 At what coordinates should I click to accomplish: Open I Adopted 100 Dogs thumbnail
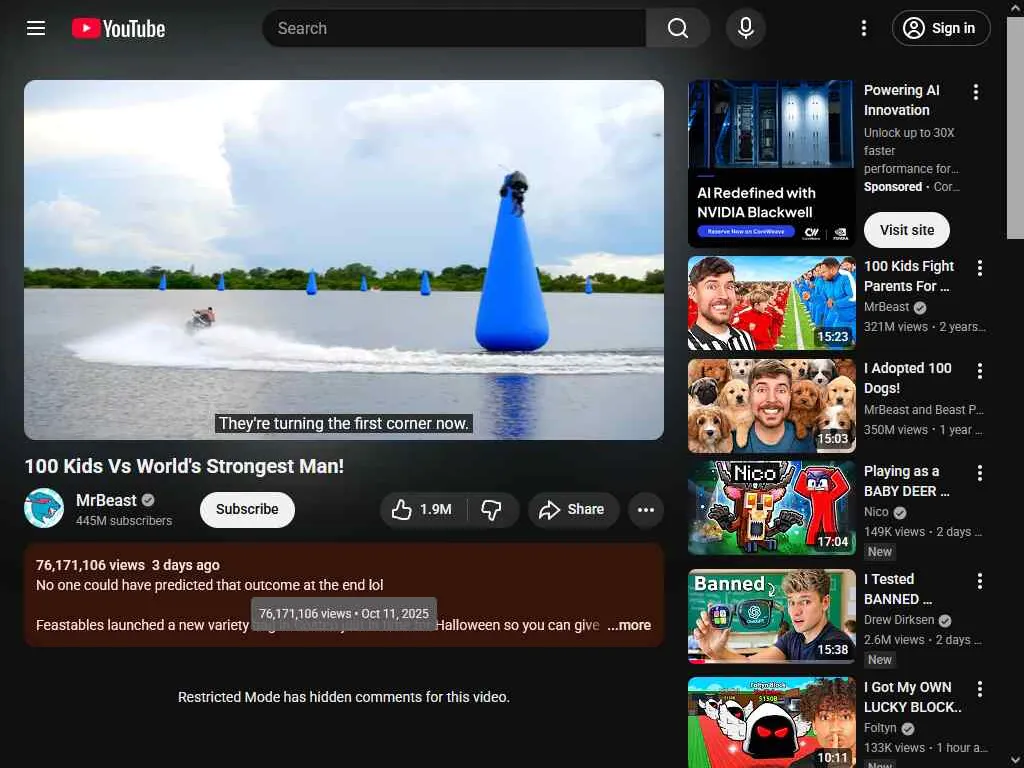[771, 406]
